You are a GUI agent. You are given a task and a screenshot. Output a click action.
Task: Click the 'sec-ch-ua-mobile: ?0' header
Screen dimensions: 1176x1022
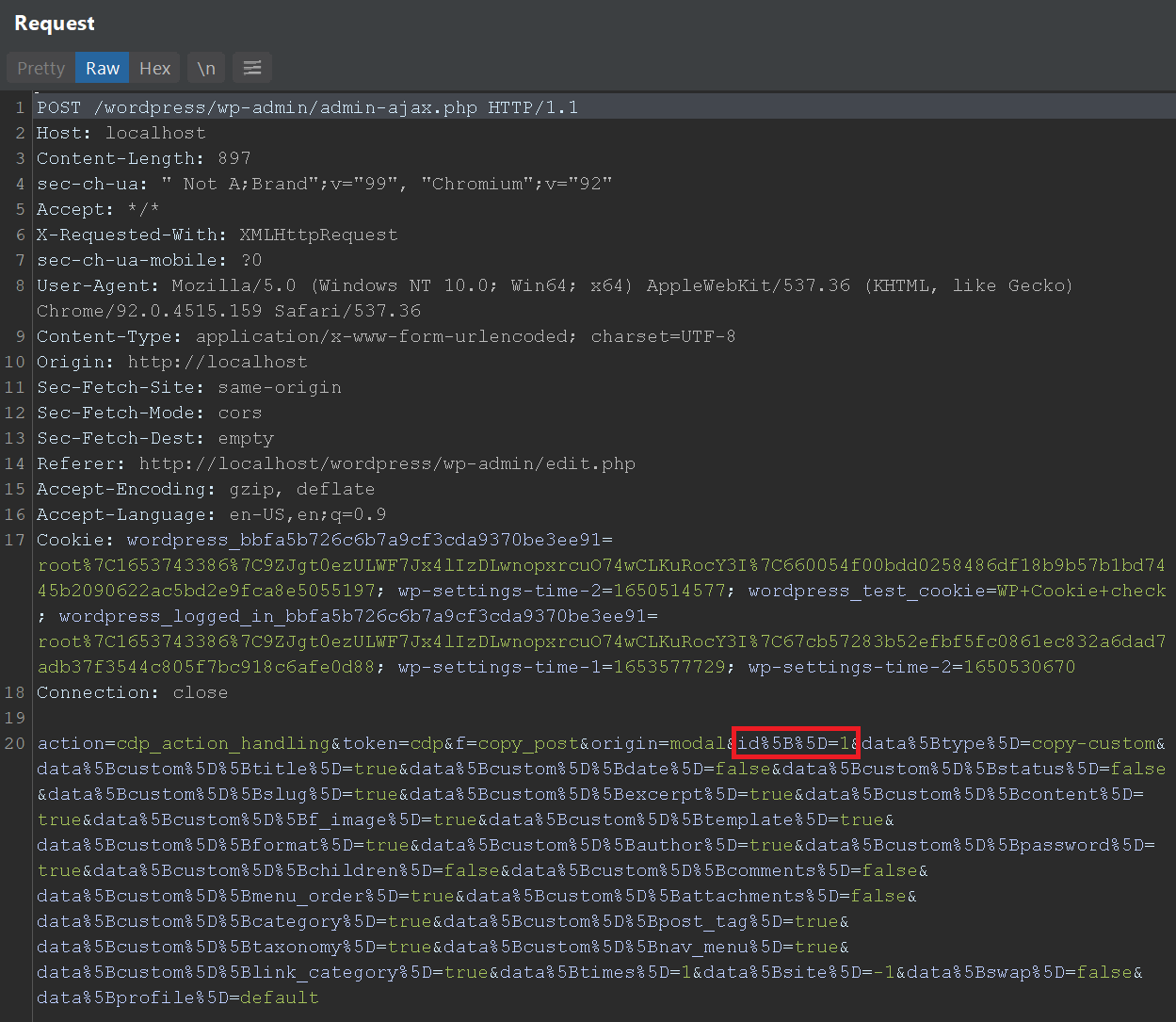tap(149, 260)
